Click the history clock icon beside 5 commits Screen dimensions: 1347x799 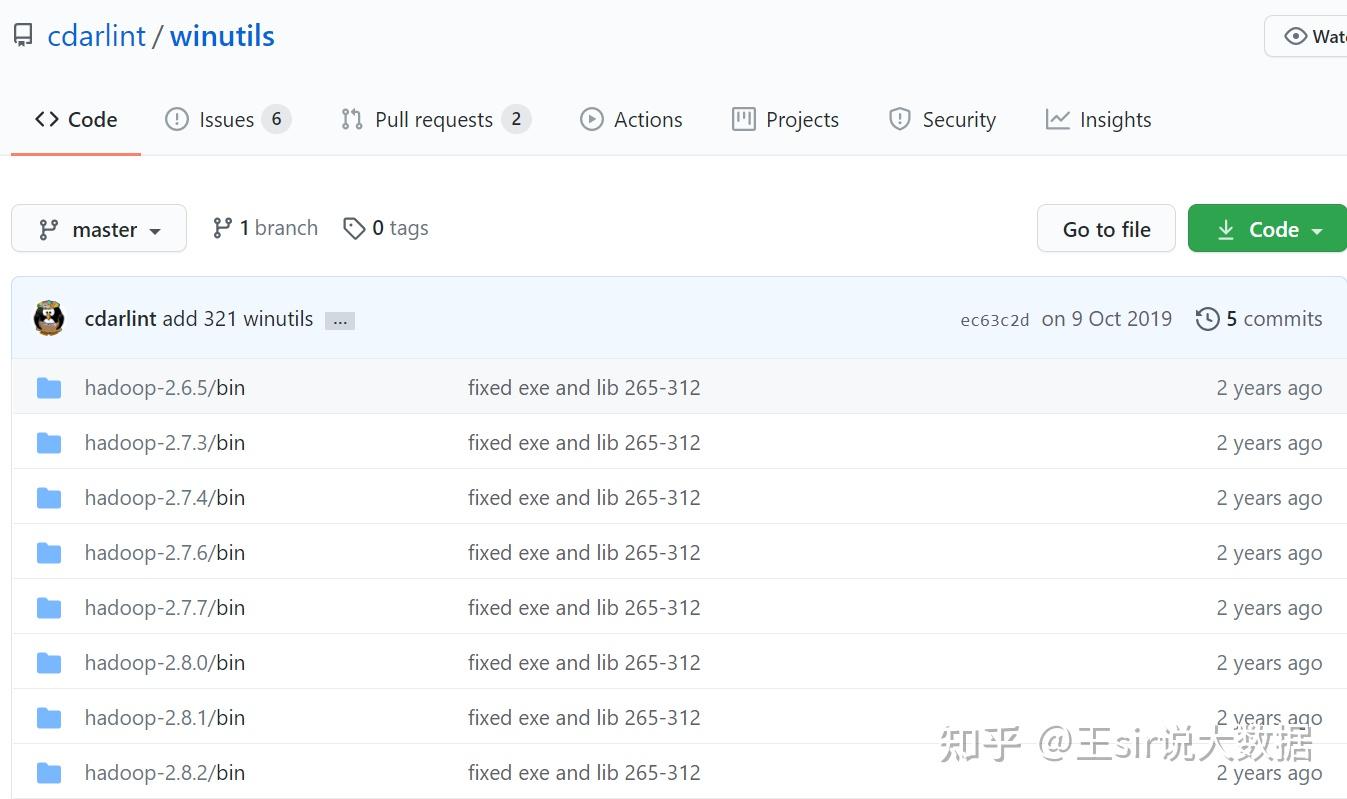click(1206, 318)
